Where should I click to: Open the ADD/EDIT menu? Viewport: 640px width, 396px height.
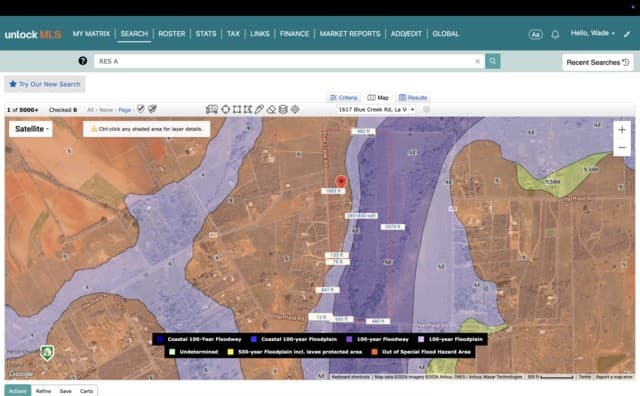(406, 34)
